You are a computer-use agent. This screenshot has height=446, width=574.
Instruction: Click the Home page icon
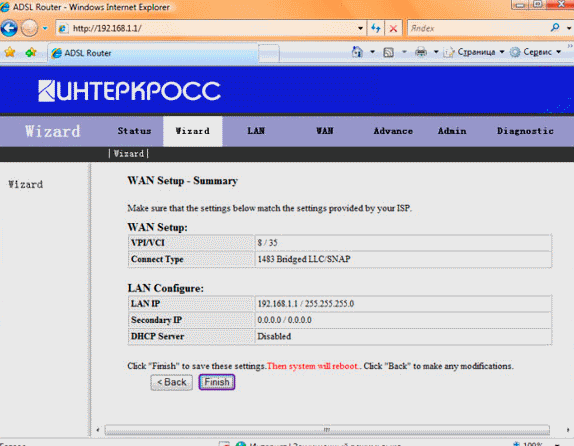pos(357,52)
